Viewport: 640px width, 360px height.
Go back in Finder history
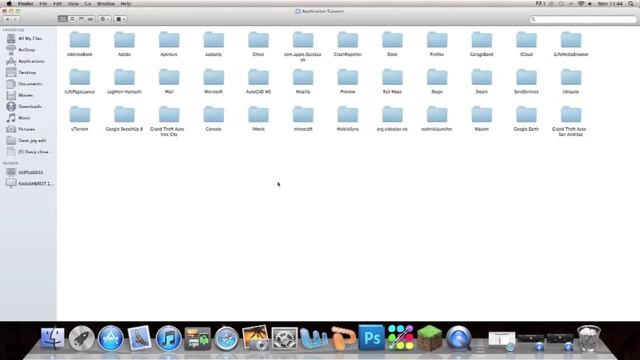click(7, 19)
